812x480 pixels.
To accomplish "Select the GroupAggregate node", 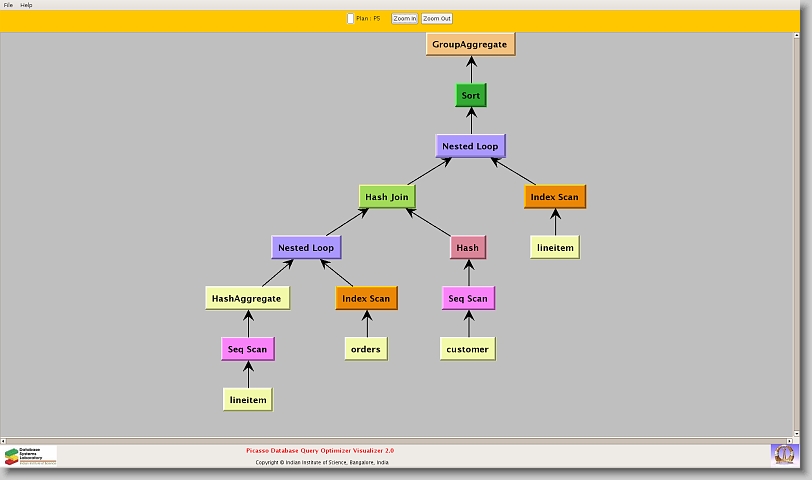I will [x=470, y=45].
